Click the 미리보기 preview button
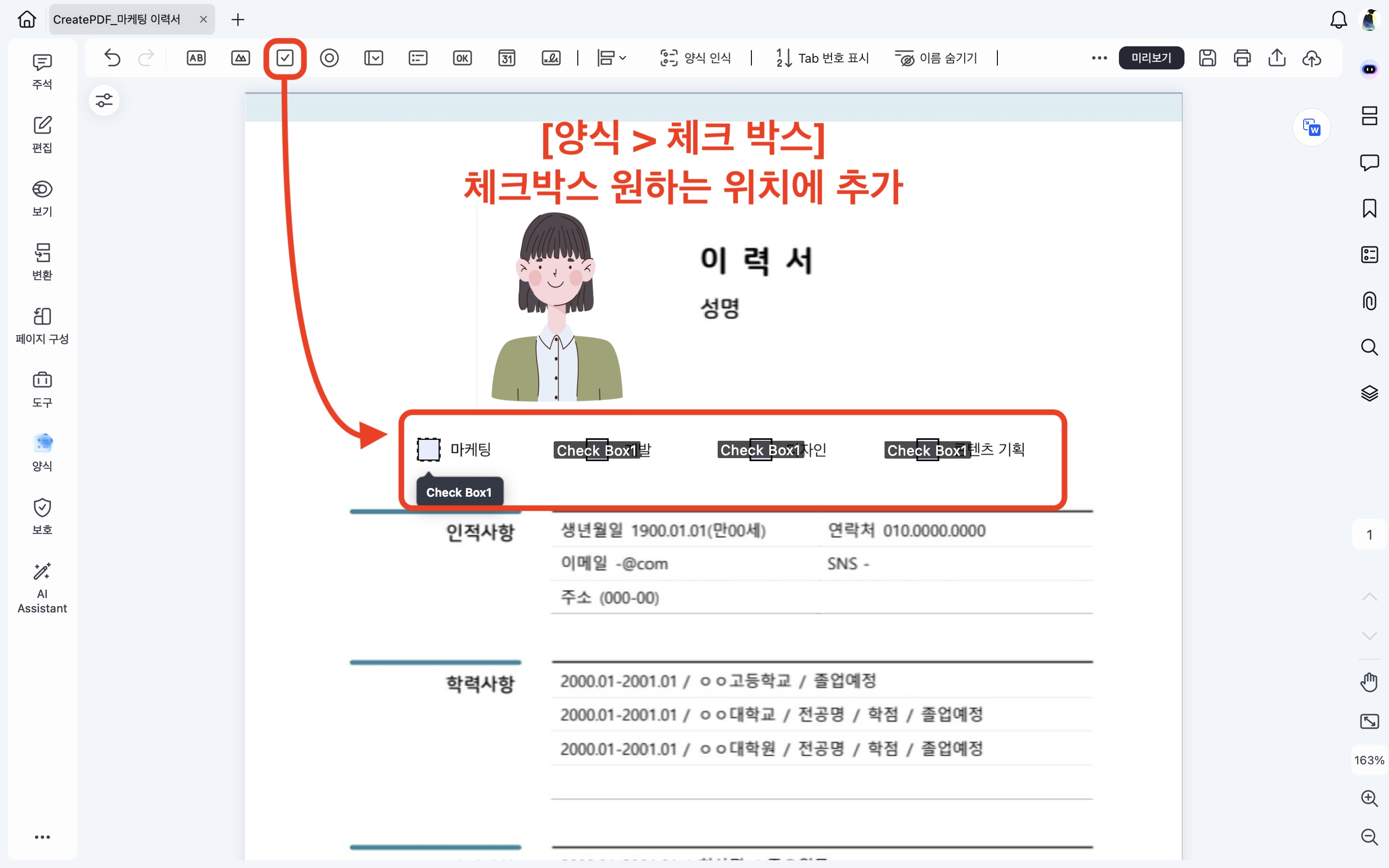 [1151, 58]
